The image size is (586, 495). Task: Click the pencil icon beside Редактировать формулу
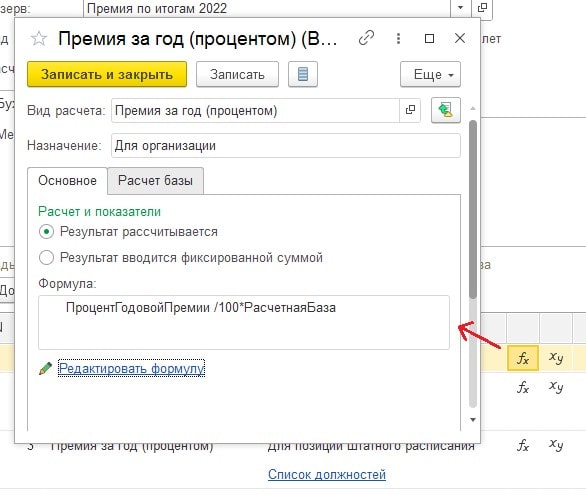46,368
